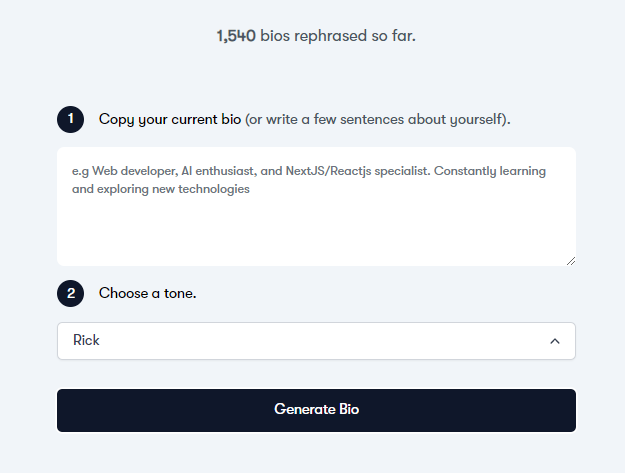Click empty space in bio box below placeholder
625x473 pixels.
pos(316,231)
